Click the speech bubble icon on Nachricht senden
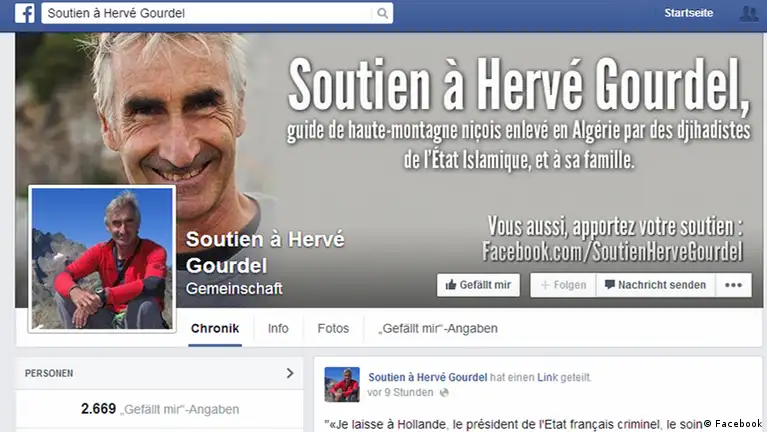767x432 pixels. coord(609,285)
